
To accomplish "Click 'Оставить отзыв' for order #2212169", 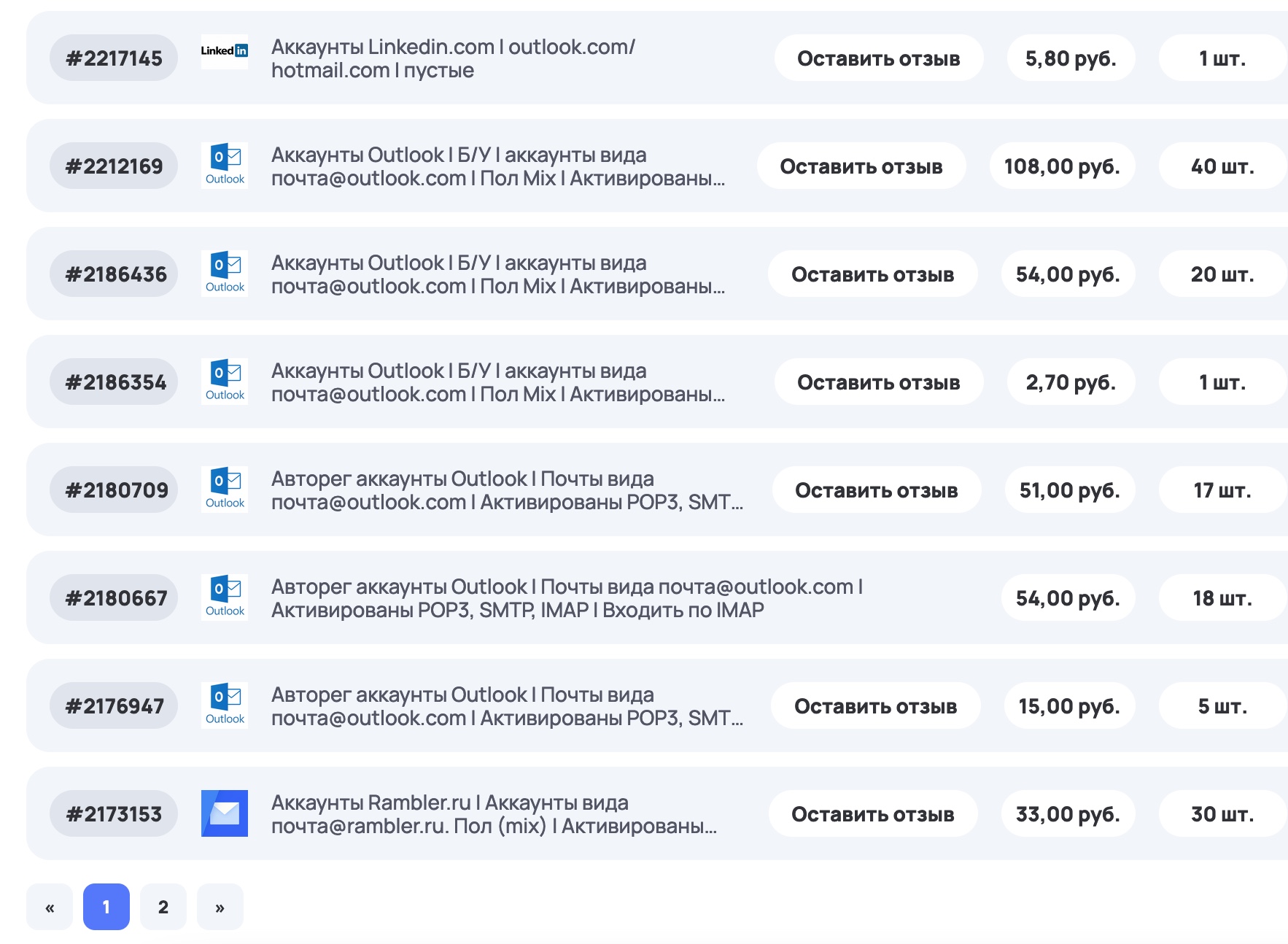I will pyautogui.click(x=861, y=166).
